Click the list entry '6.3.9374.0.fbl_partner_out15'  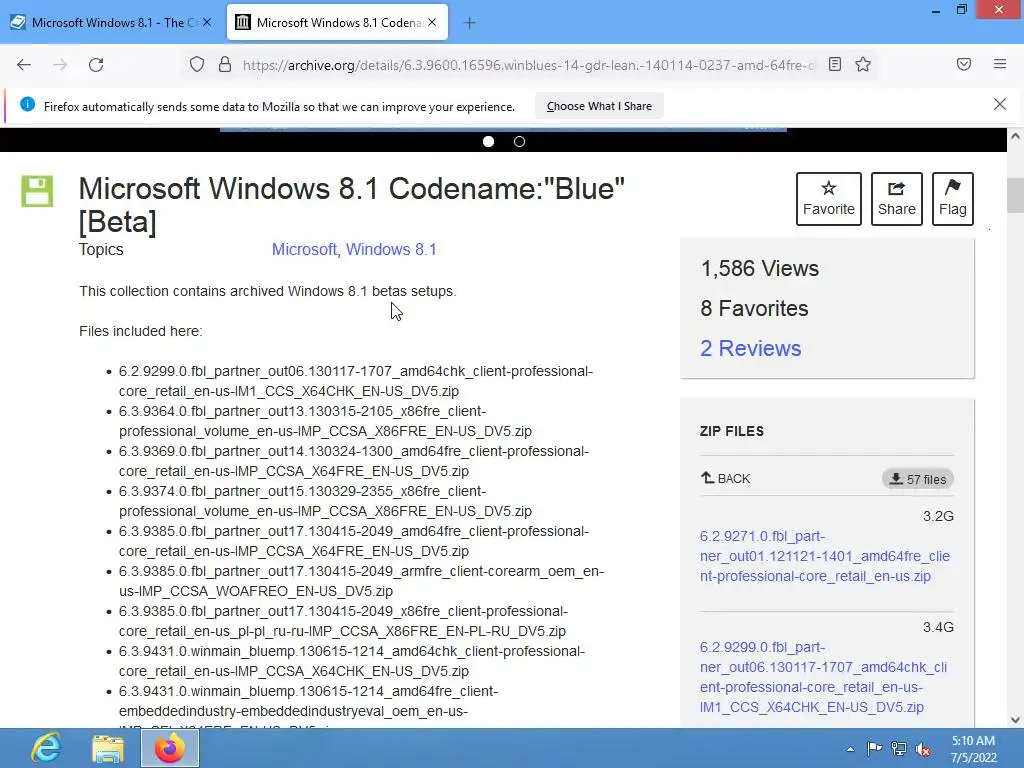point(325,501)
